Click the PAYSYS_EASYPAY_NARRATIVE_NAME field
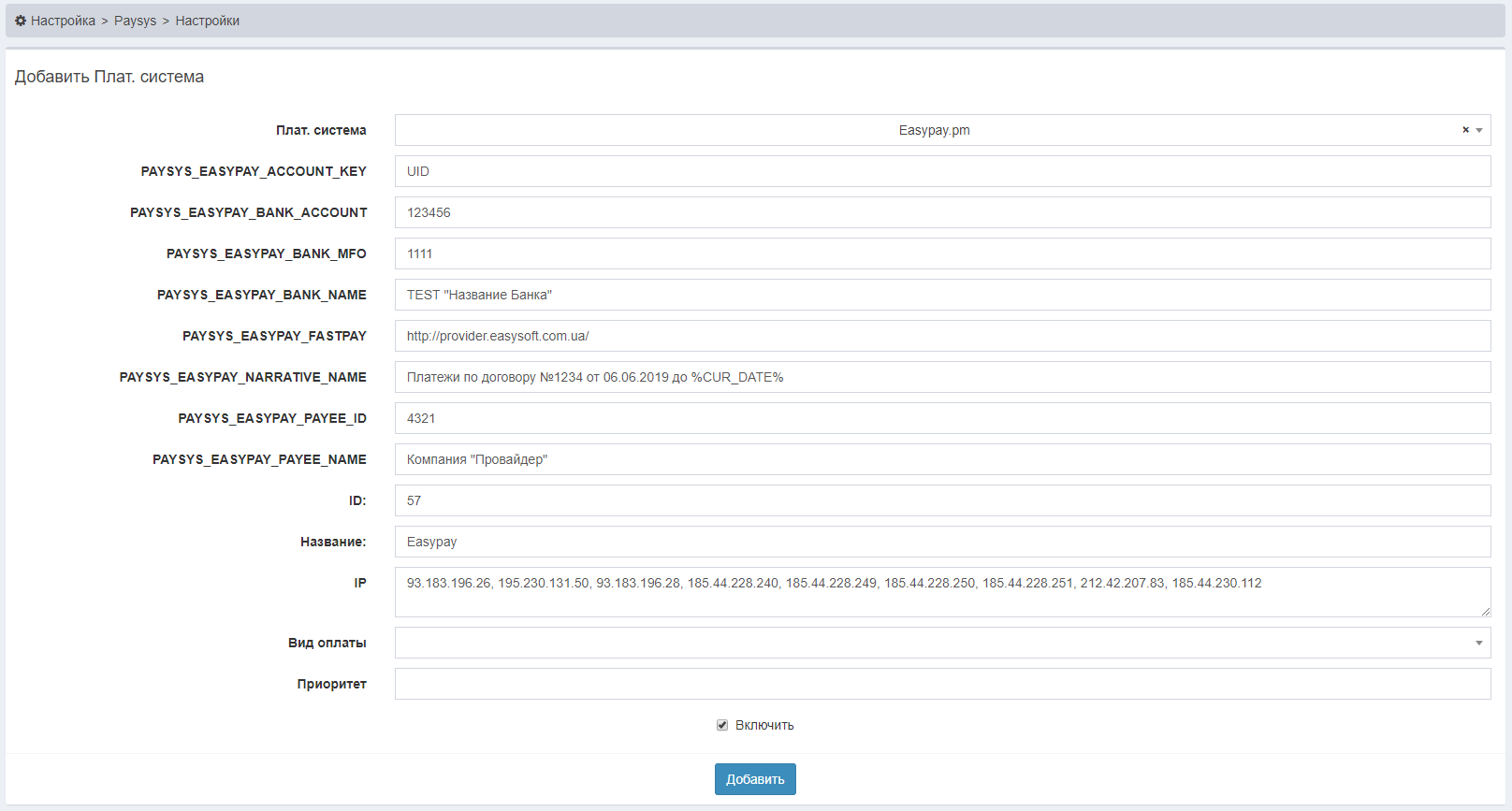The height and width of the screenshot is (811, 1512). coord(942,377)
